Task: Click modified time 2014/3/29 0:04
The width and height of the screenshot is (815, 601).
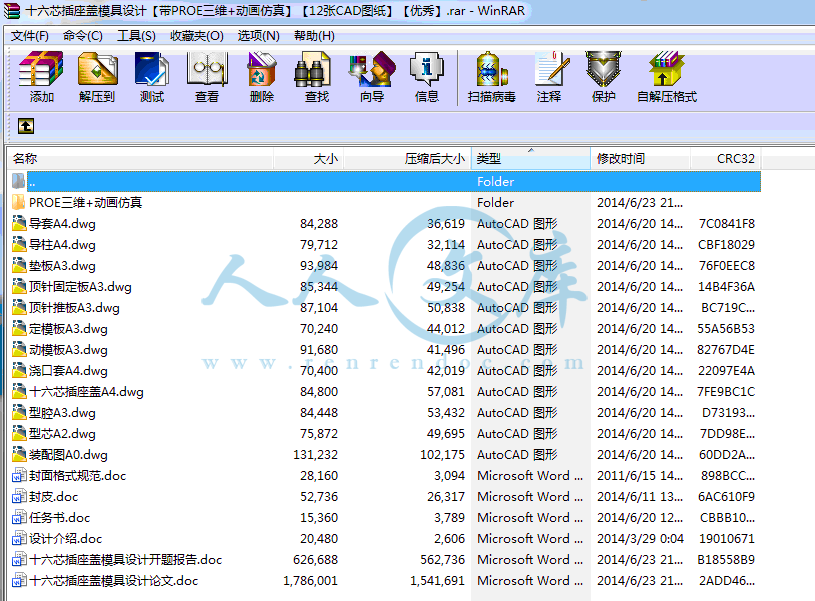Action: pos(640,539)
